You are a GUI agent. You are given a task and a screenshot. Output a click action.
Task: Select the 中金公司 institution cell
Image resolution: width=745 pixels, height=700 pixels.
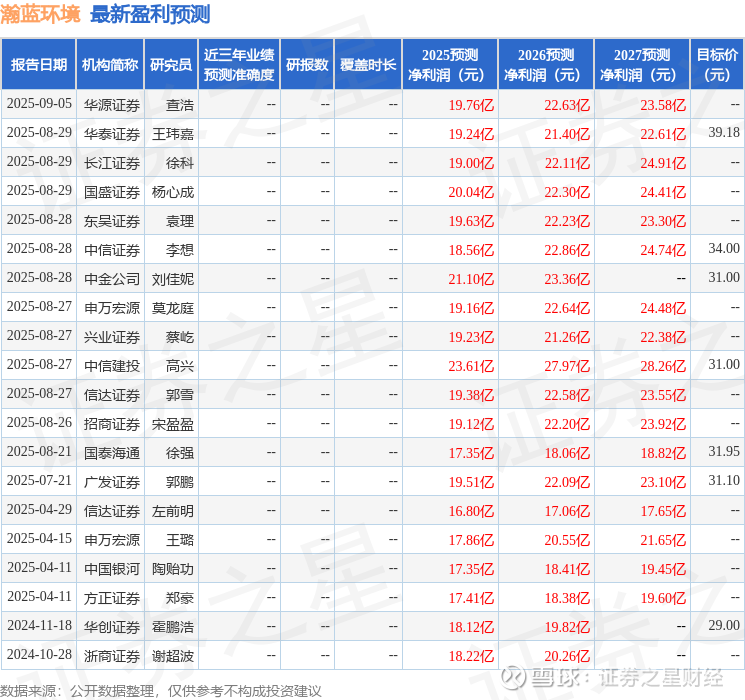[x=112, y=279]
